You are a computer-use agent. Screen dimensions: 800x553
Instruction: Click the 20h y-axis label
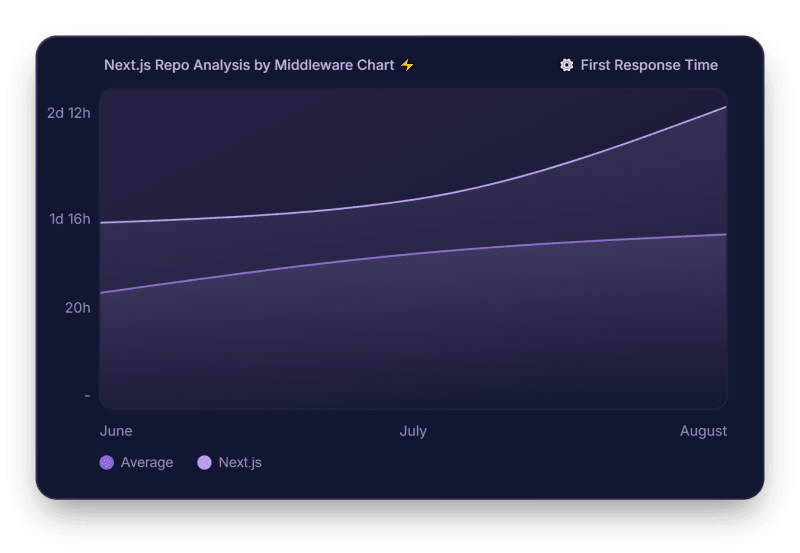click(x=78, y=308)
